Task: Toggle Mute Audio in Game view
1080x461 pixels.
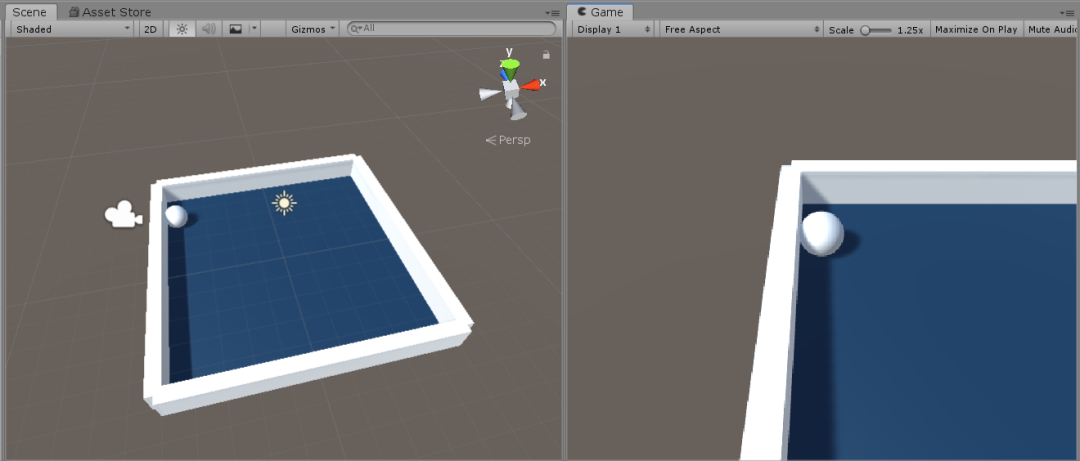Action: point(1052,30)
